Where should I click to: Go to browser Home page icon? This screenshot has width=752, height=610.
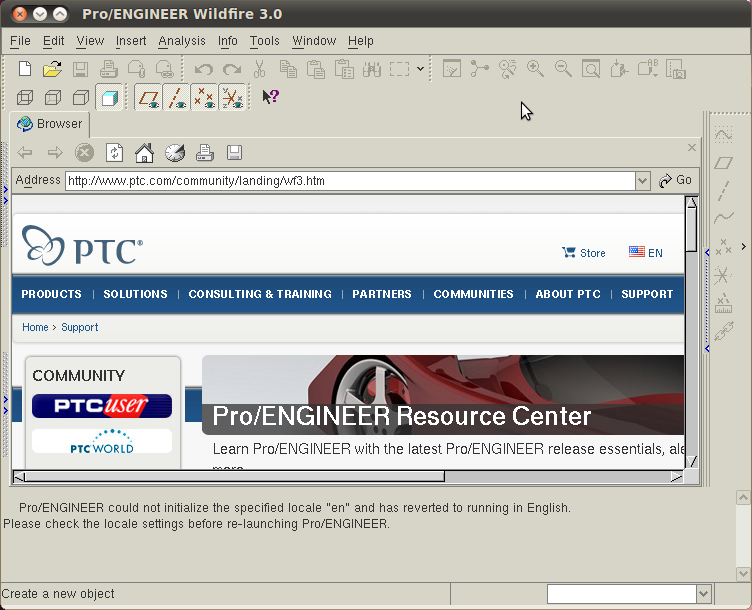[144, 153]
